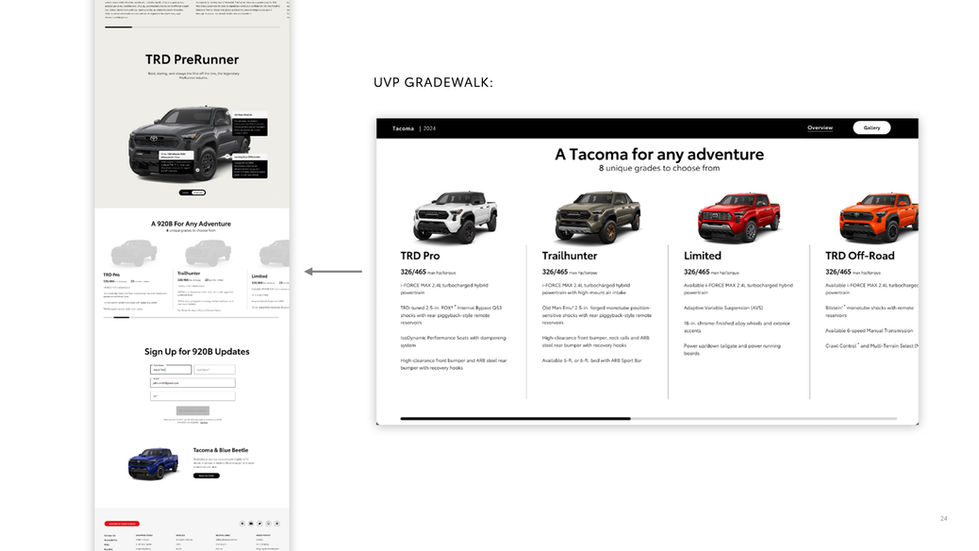Toggle the pill switch below PreRunner truck
The width and height of the screenshot is (979, 551).
click(x=192, y=192)
